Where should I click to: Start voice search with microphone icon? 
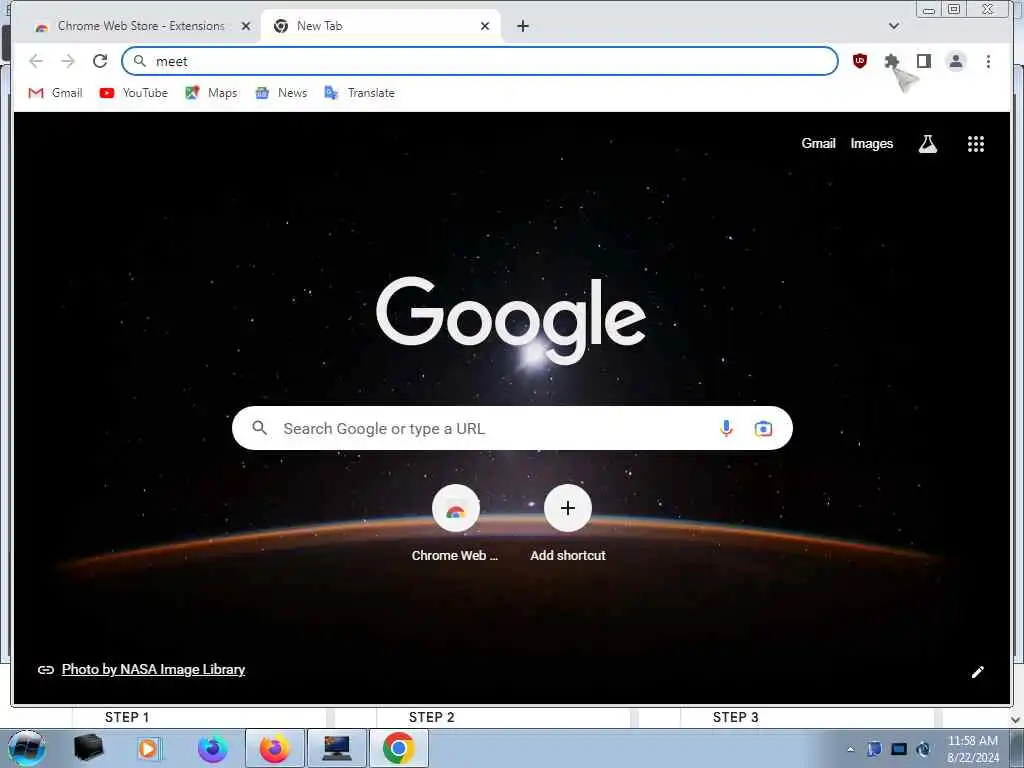(726, 428)
